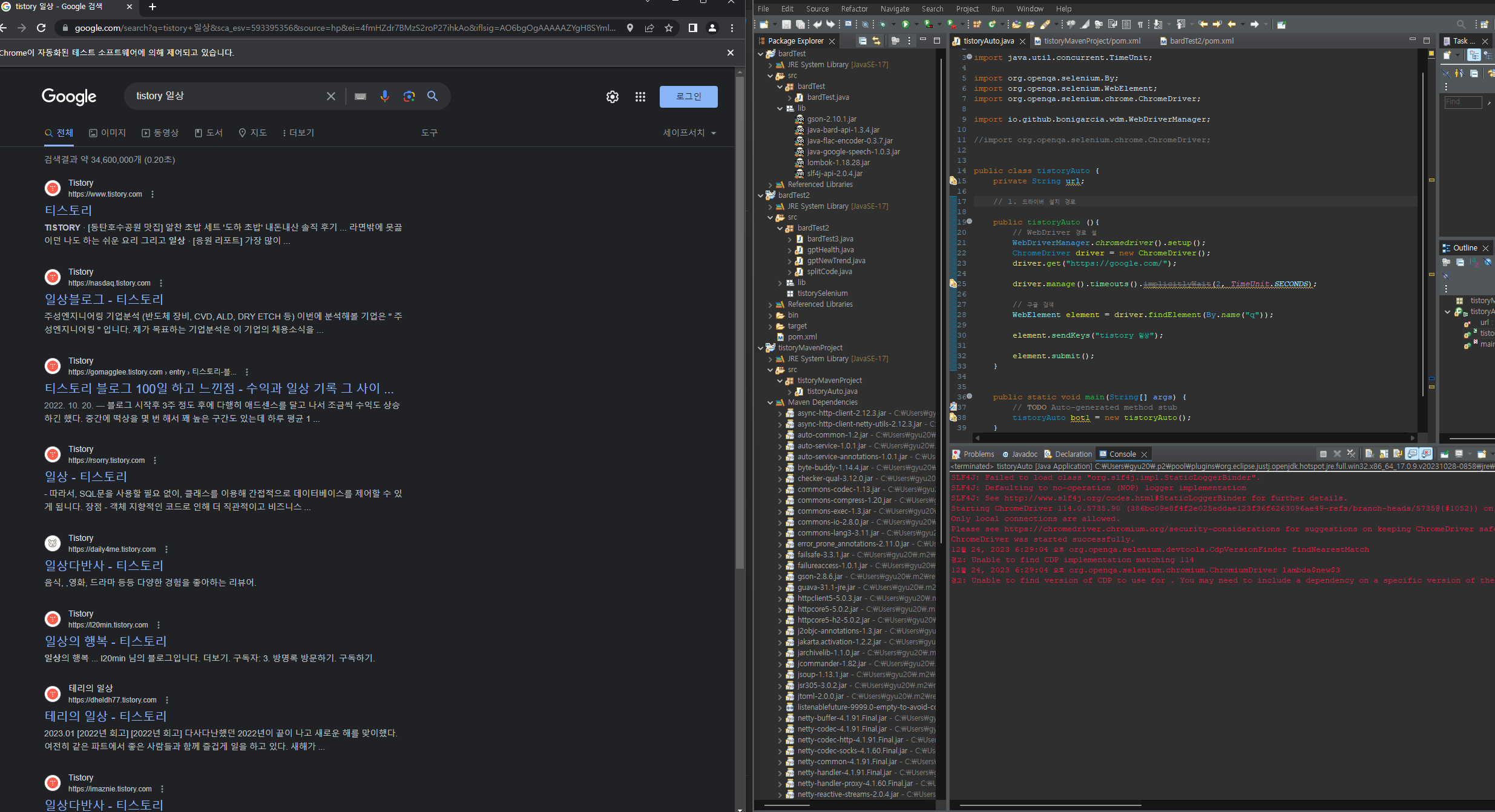Open the 세이프서치 dropdown
The width and height of the screenshot is (1495, 812).
[x=689, y=133]
